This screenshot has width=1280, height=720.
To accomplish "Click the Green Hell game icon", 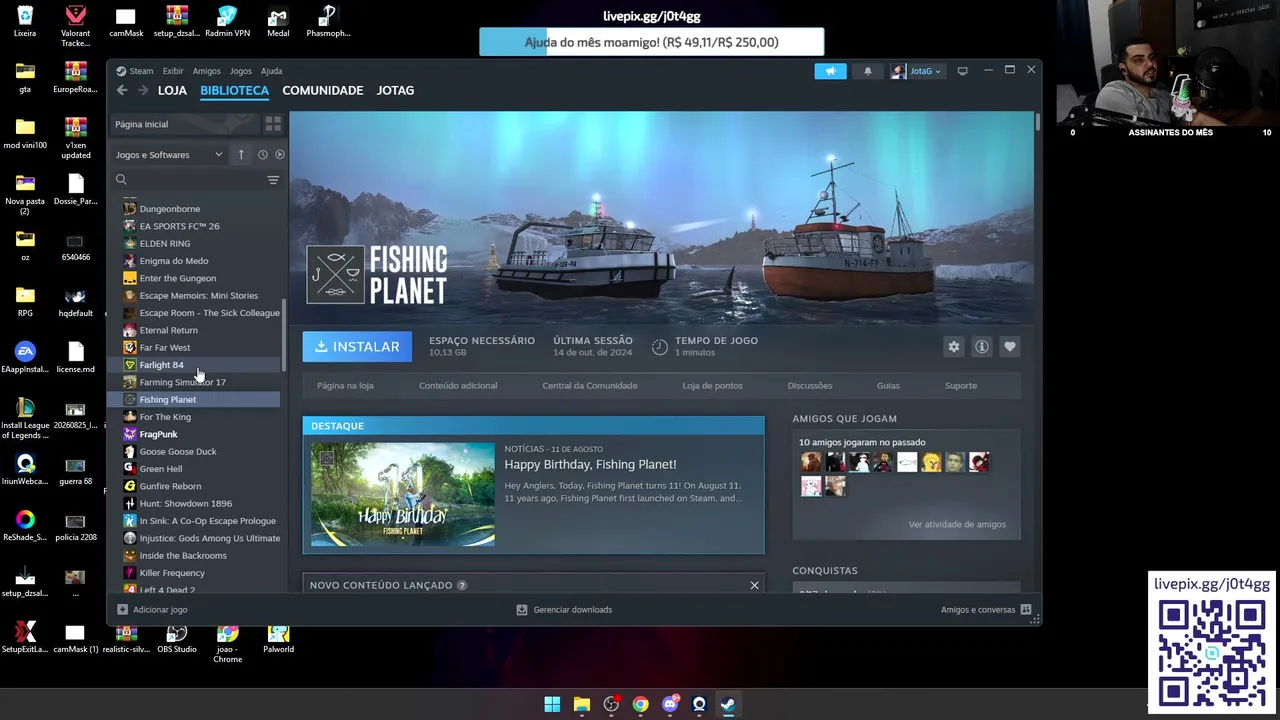I will tap(130, 469).
